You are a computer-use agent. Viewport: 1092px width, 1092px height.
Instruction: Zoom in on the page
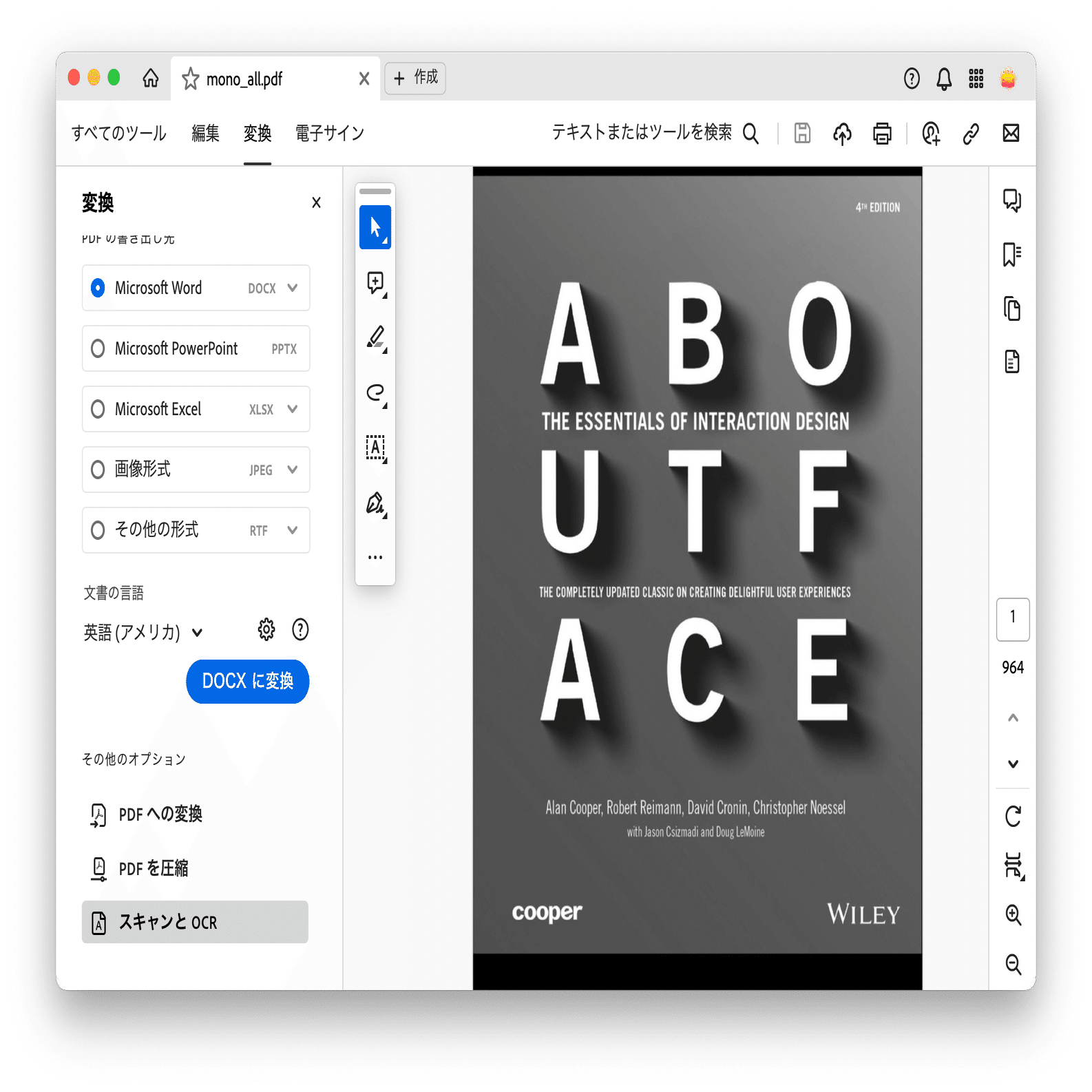click(1013, 915)
